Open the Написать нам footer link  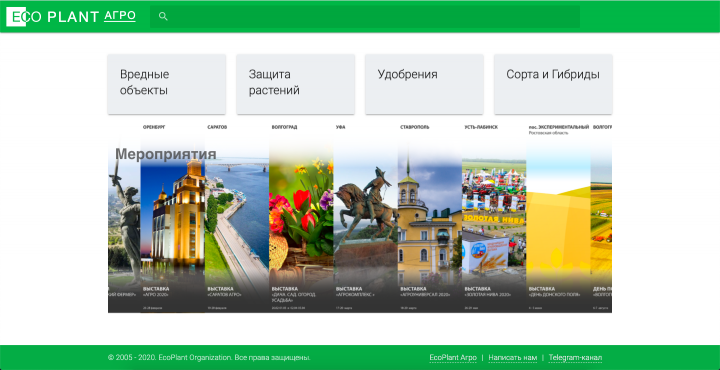click(x=512, y=358)
